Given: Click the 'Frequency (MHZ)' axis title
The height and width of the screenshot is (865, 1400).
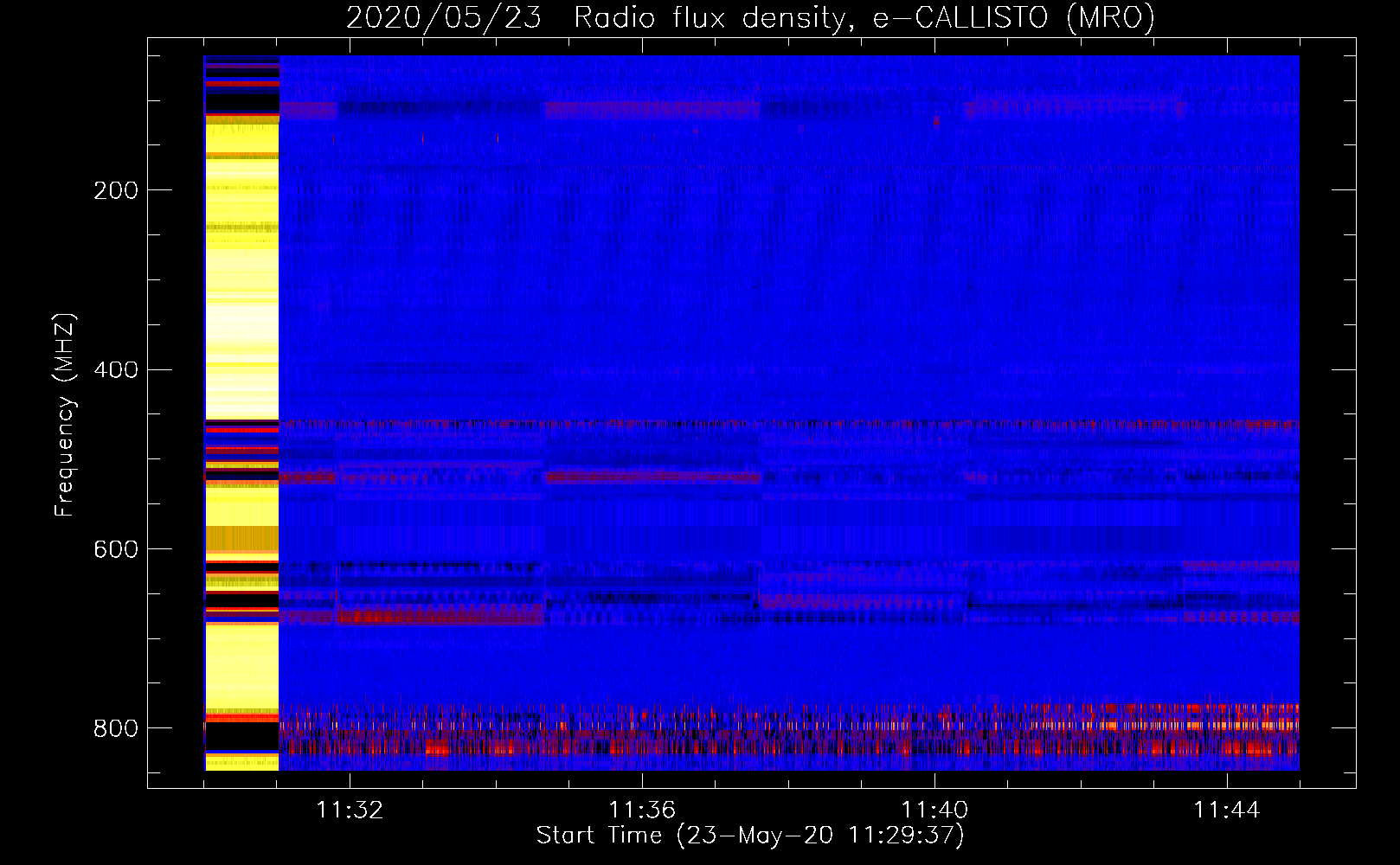Looking at the screenshot, I should [x=65, y=414].
